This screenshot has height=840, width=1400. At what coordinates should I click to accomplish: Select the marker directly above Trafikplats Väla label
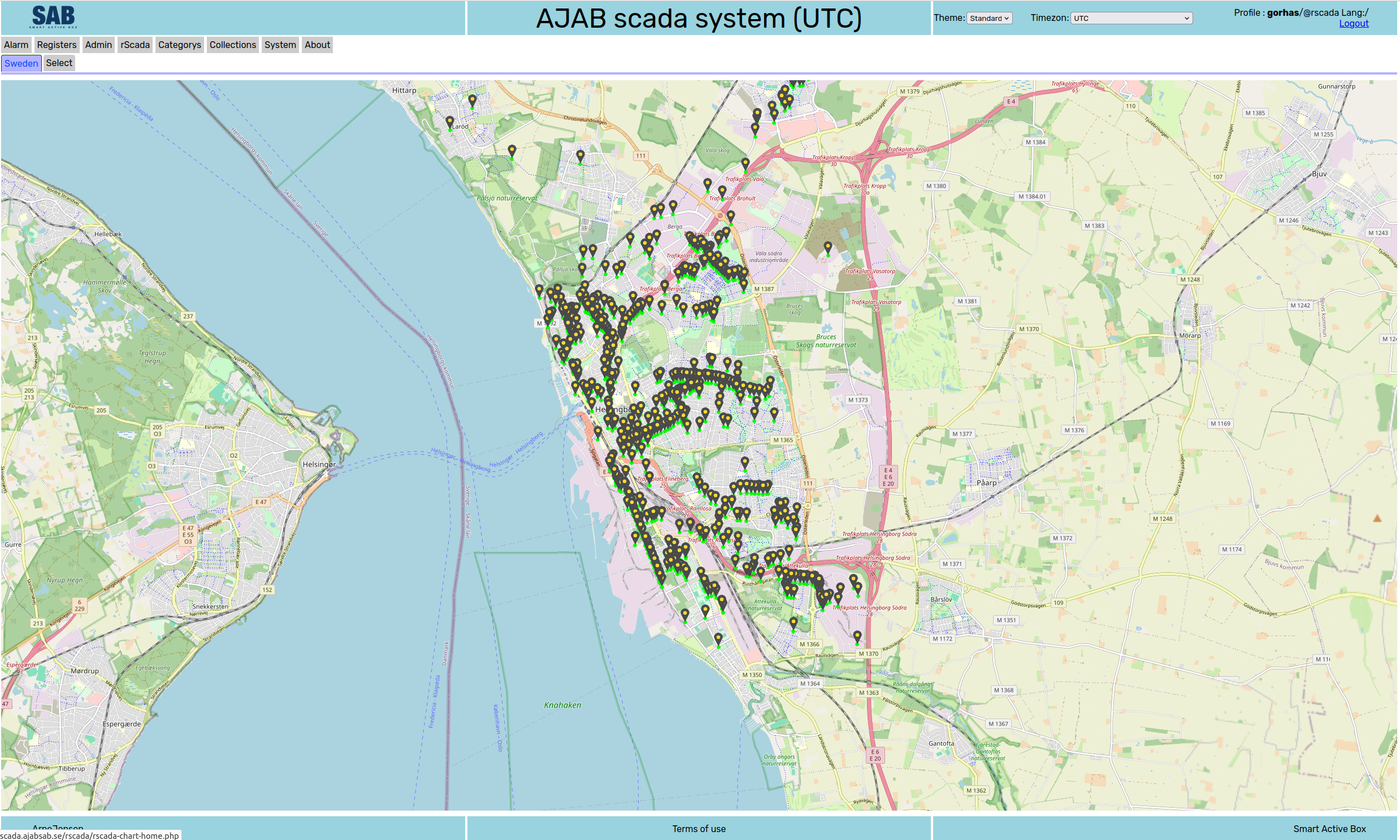pos(745,165)
